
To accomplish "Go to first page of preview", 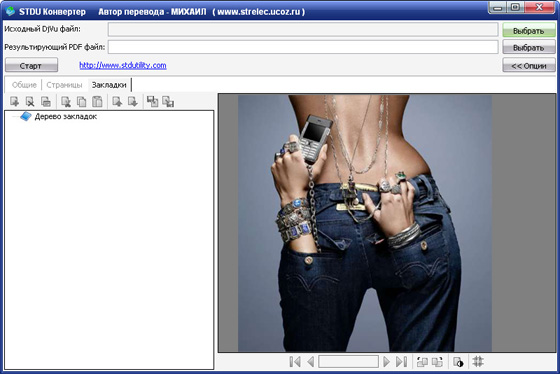I will tap(295, 361).
